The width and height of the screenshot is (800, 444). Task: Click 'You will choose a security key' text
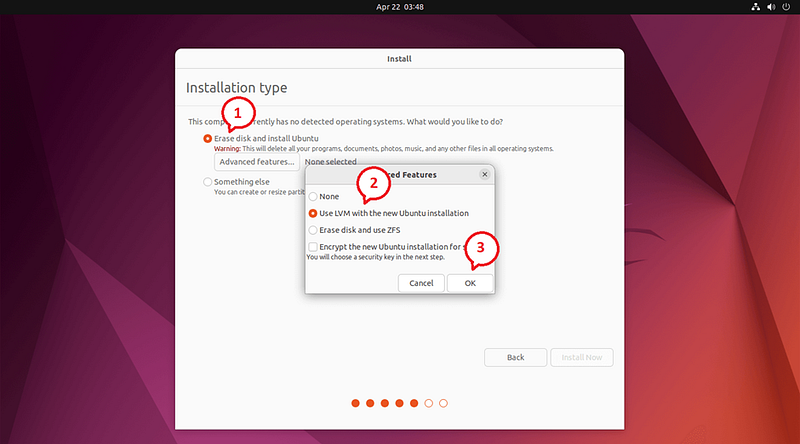coord(376,257)
